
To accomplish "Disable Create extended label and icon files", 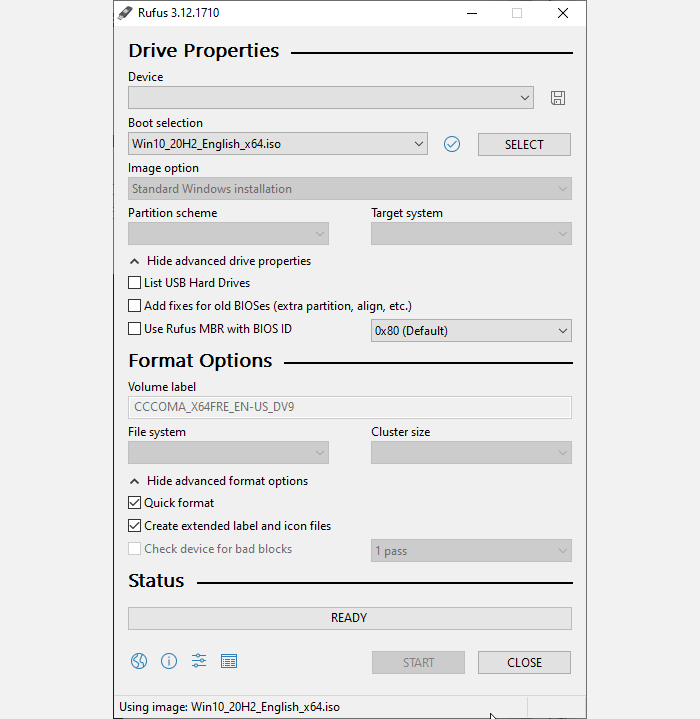I will point(135,526).
